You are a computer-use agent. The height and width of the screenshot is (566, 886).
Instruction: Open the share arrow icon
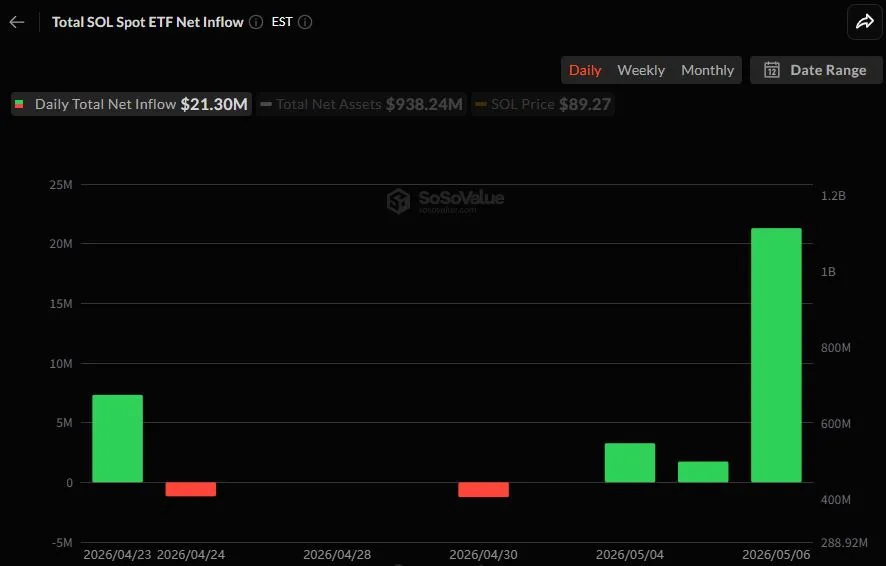pyautogui.click(x=865, y=22)
